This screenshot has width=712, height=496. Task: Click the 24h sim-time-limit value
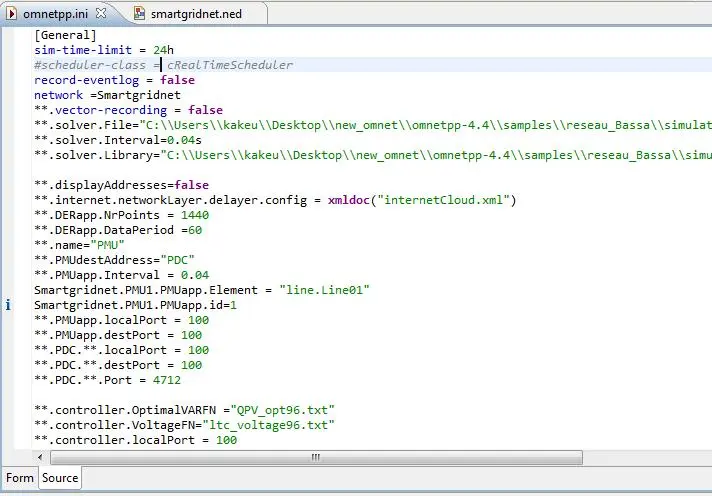(x=163, y=49)
